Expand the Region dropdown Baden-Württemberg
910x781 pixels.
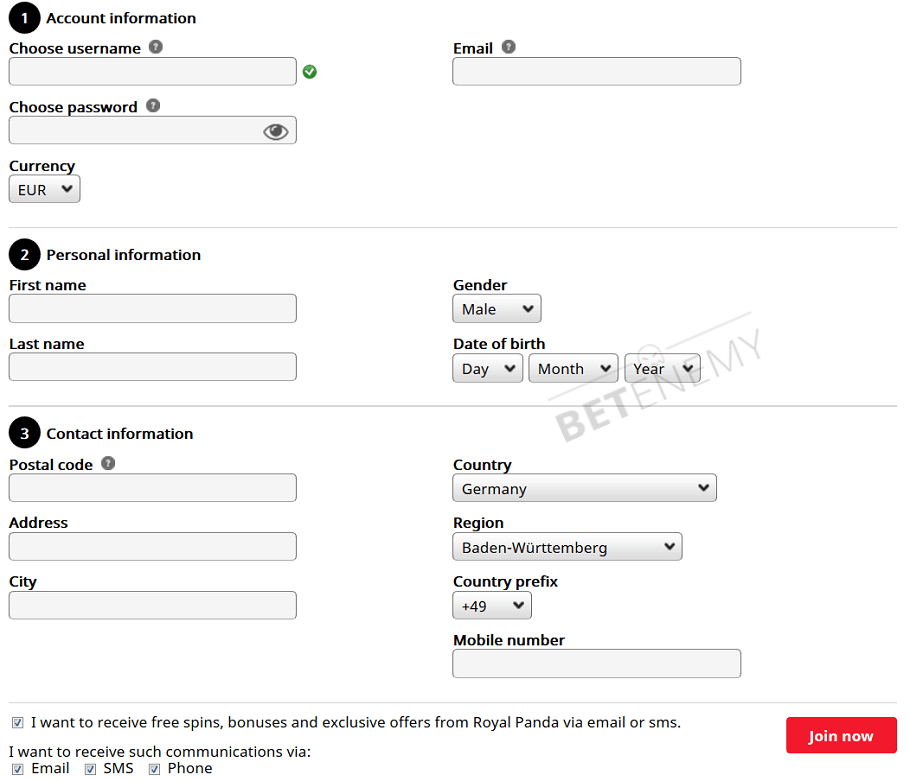click(567, 547)
